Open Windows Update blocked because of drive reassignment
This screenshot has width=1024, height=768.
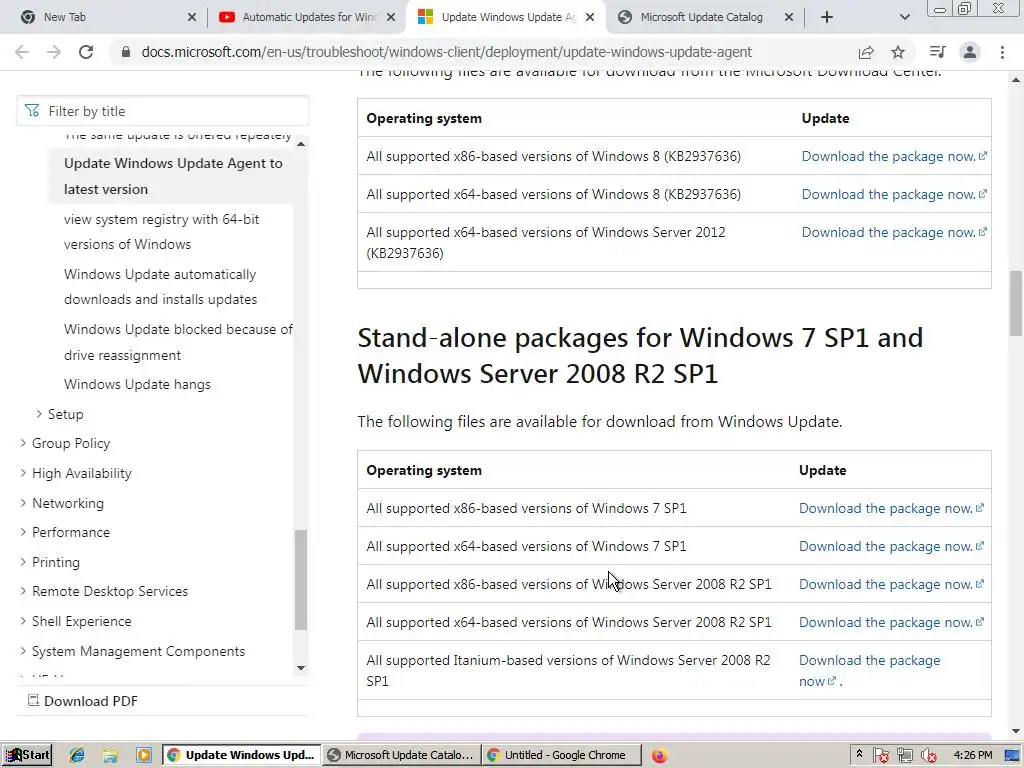(x=178, y=342)
